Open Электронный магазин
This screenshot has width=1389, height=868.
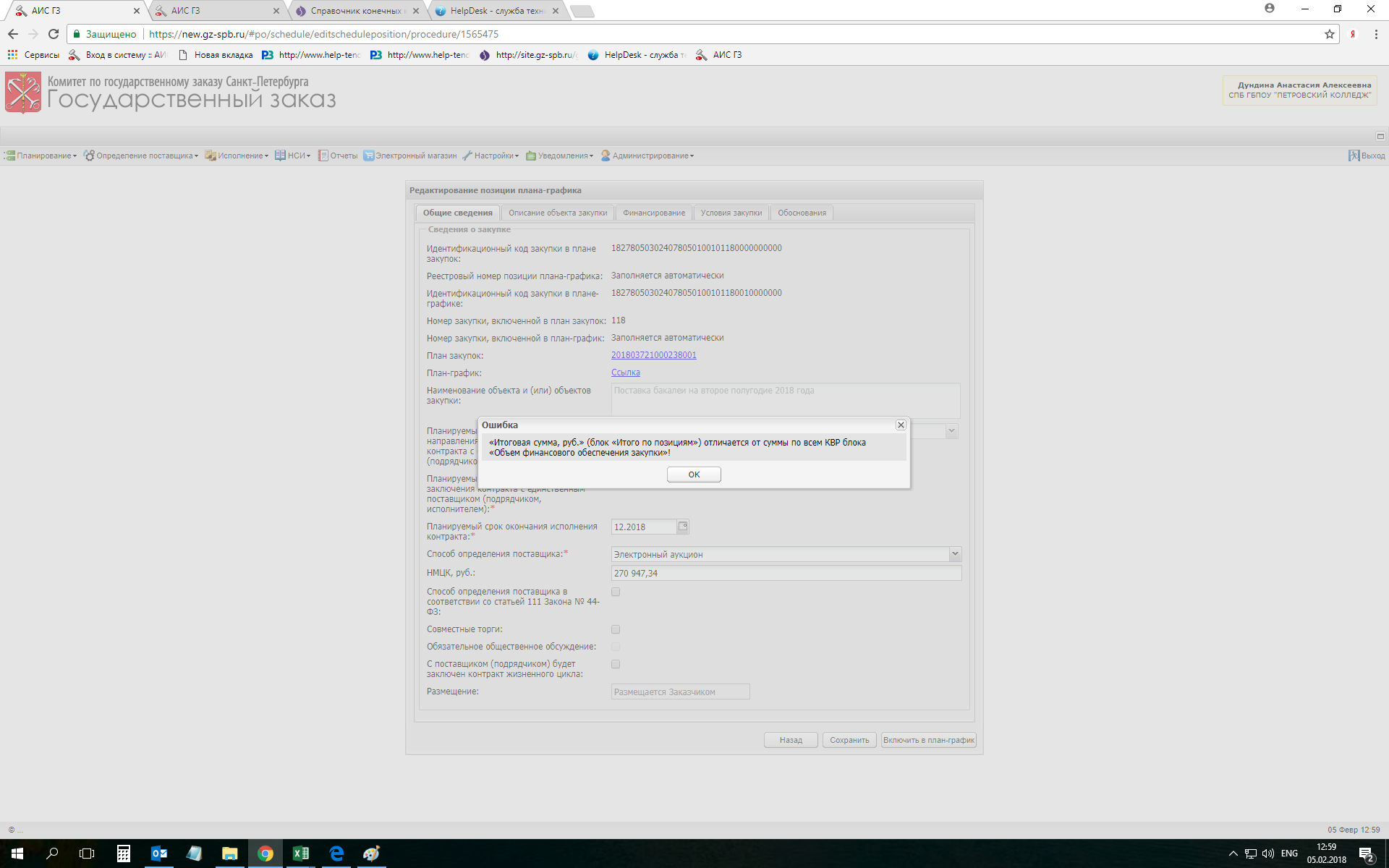[410, 156]
